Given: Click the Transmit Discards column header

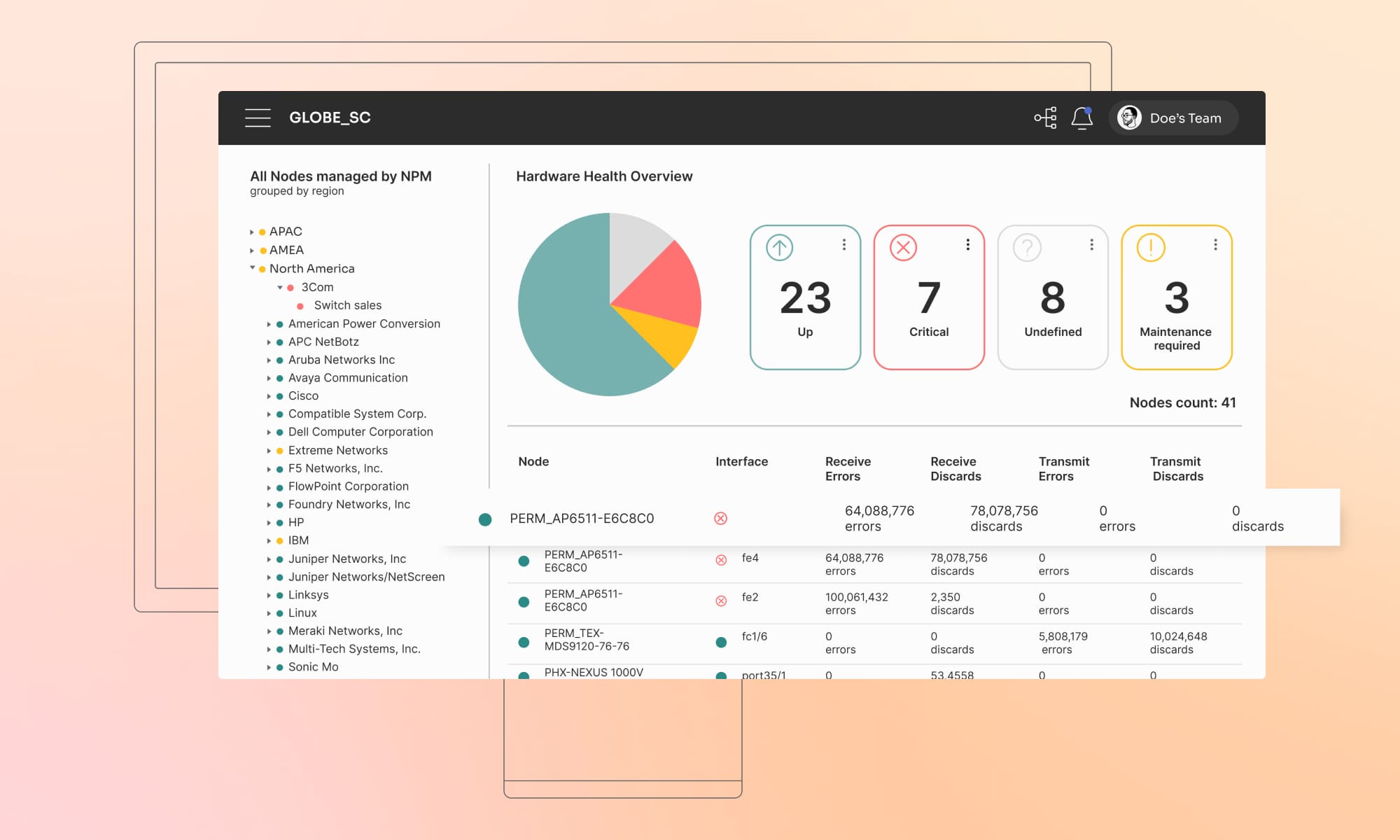Looking at the screenshot, I should [x=1177, y=468].
